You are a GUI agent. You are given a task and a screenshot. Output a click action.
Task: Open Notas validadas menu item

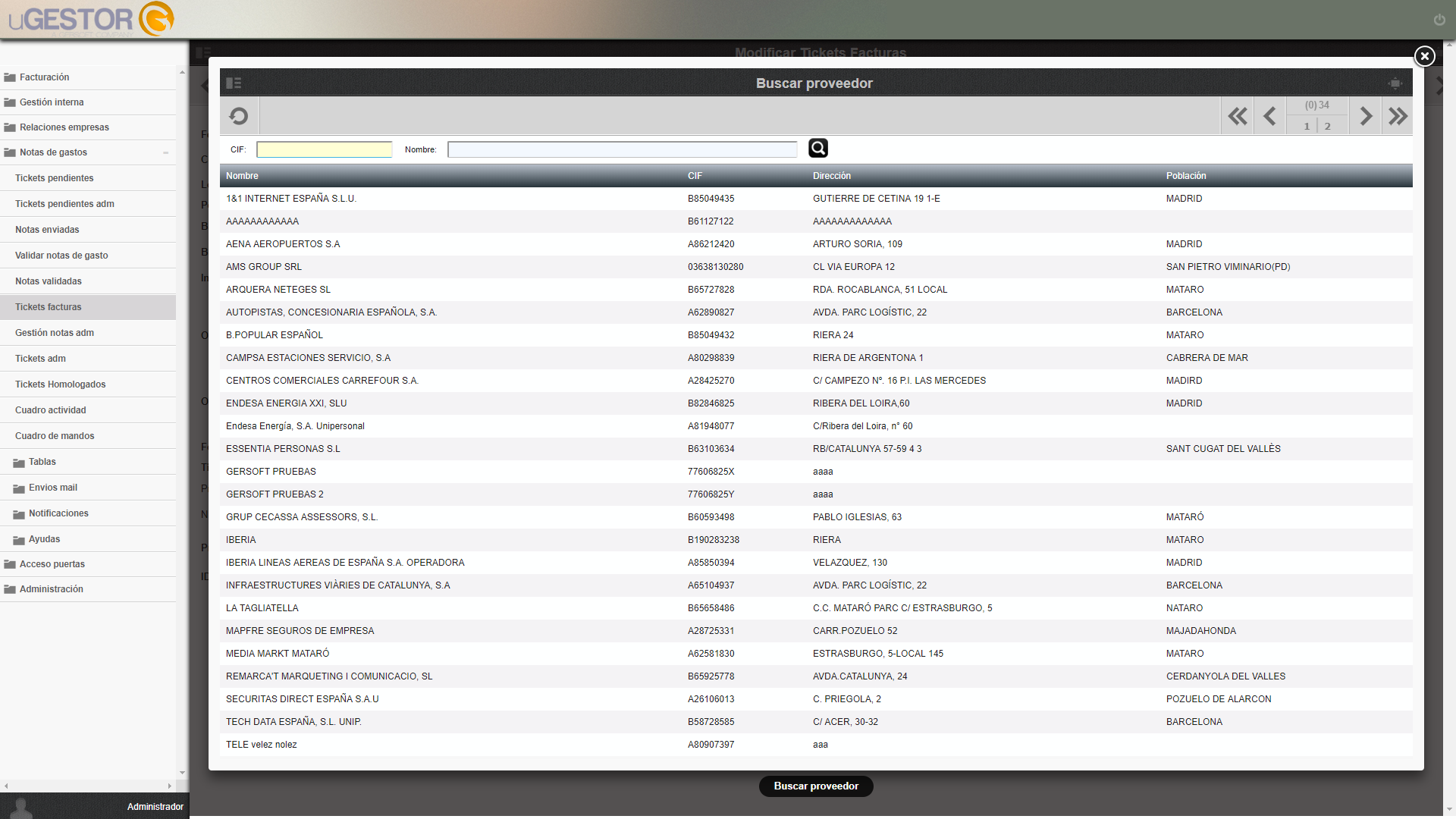[x=88, y=281]
